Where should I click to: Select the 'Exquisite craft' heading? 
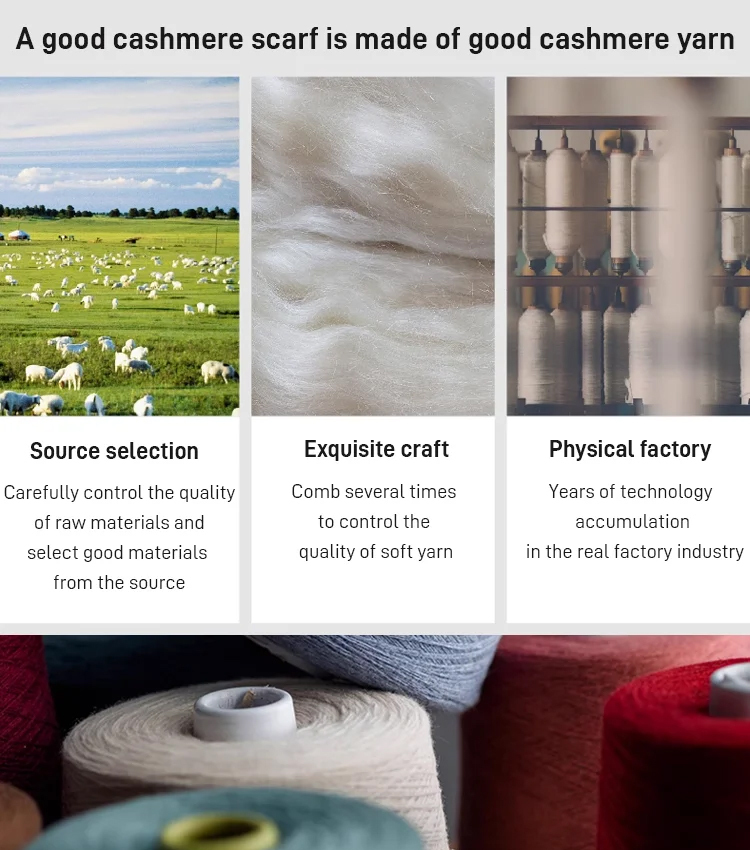pos(376,449)
